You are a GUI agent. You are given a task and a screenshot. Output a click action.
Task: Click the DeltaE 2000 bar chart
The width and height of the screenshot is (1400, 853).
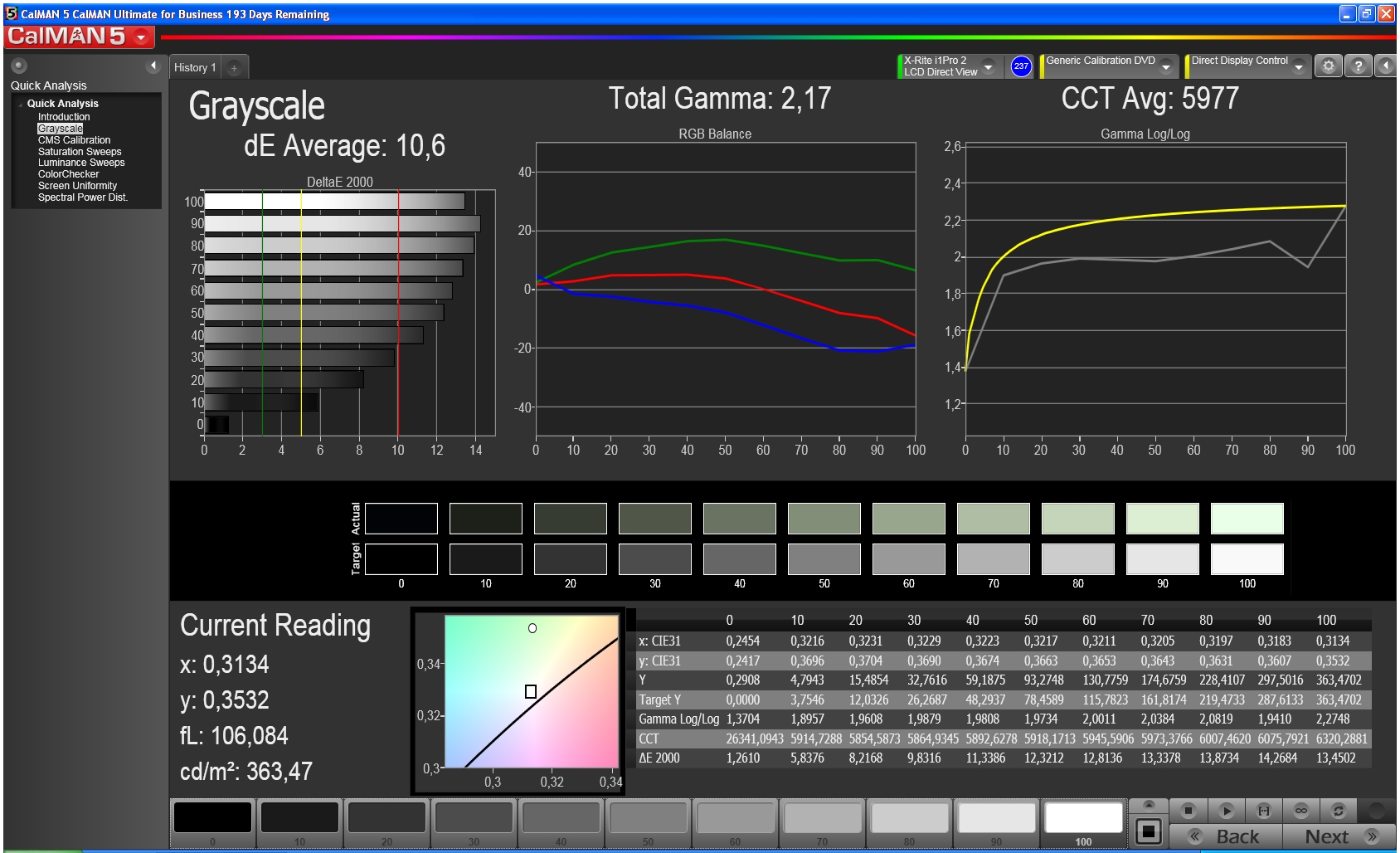click(x=349, y=313)
